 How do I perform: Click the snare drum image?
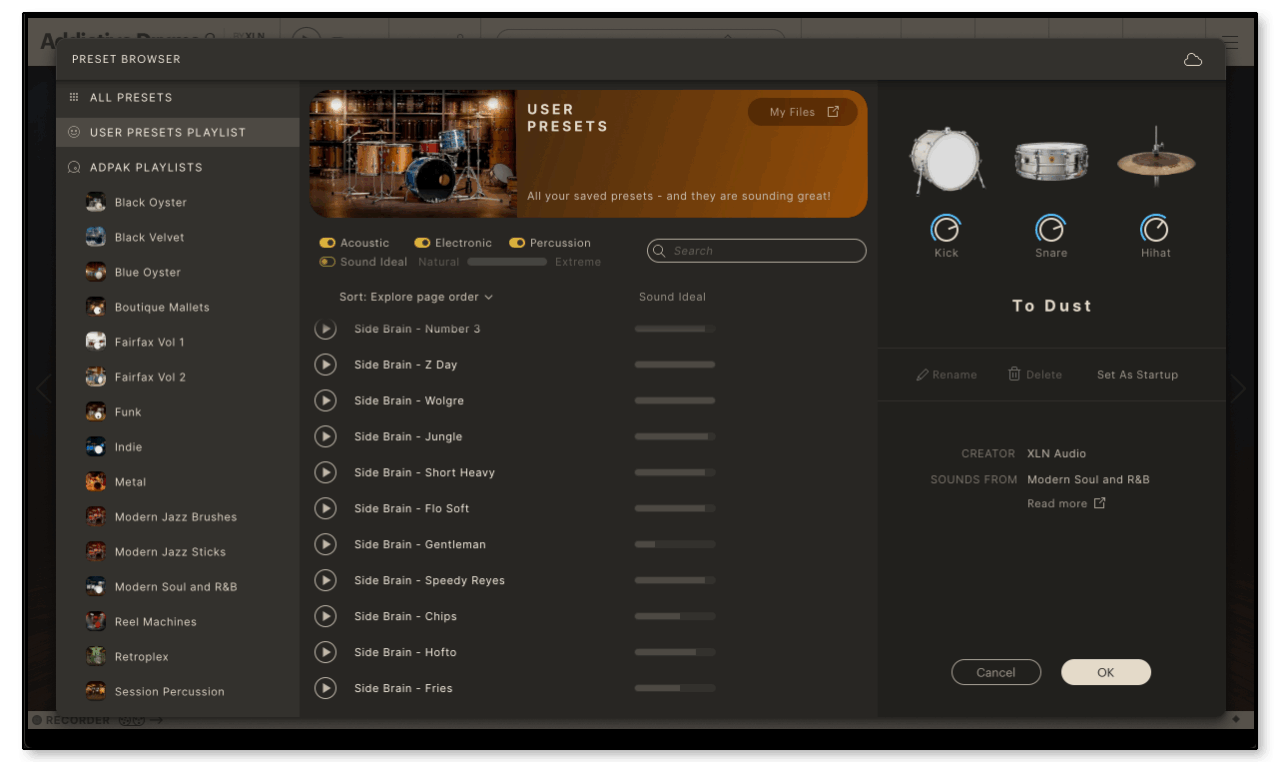1051,161
